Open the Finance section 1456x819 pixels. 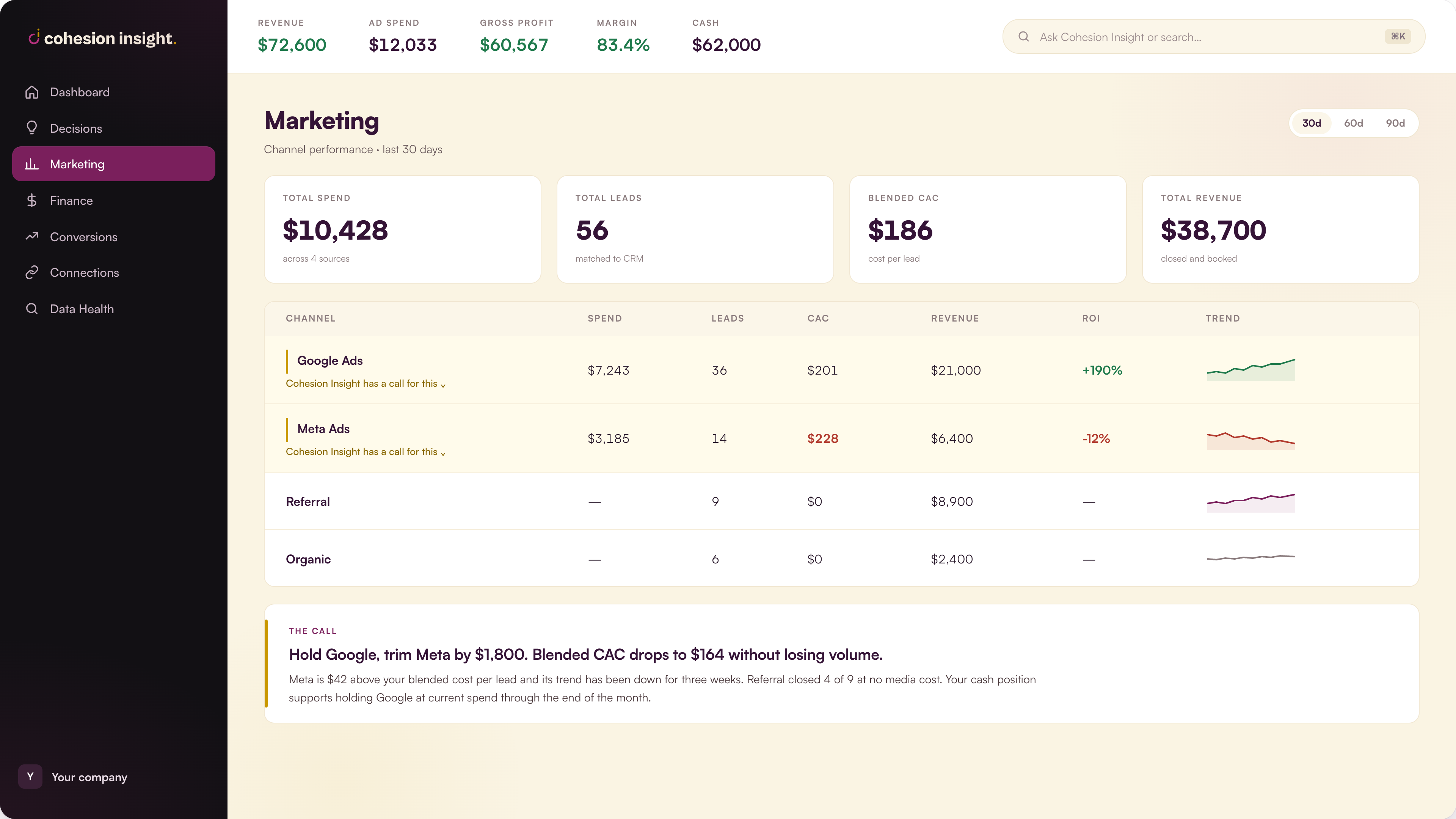(x=114, y=201)
